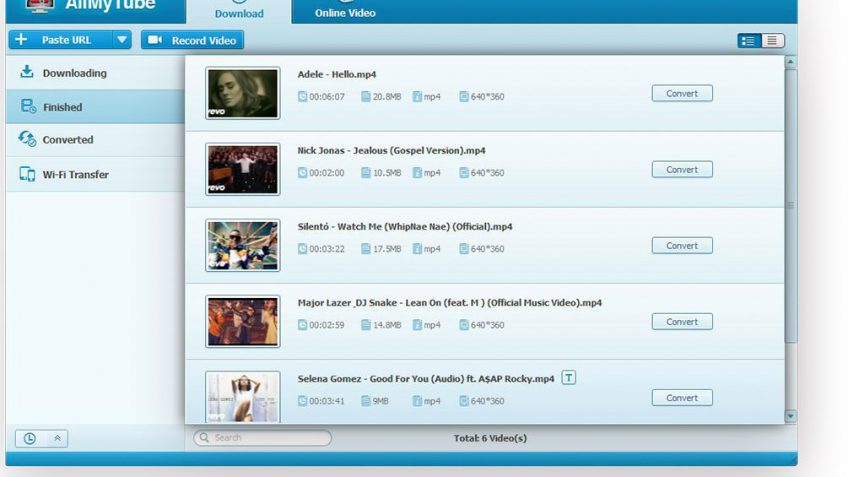Click the Paste URL button
Image resolution: width=848 pixels, height=477 pixels.
tap(61, 40)
